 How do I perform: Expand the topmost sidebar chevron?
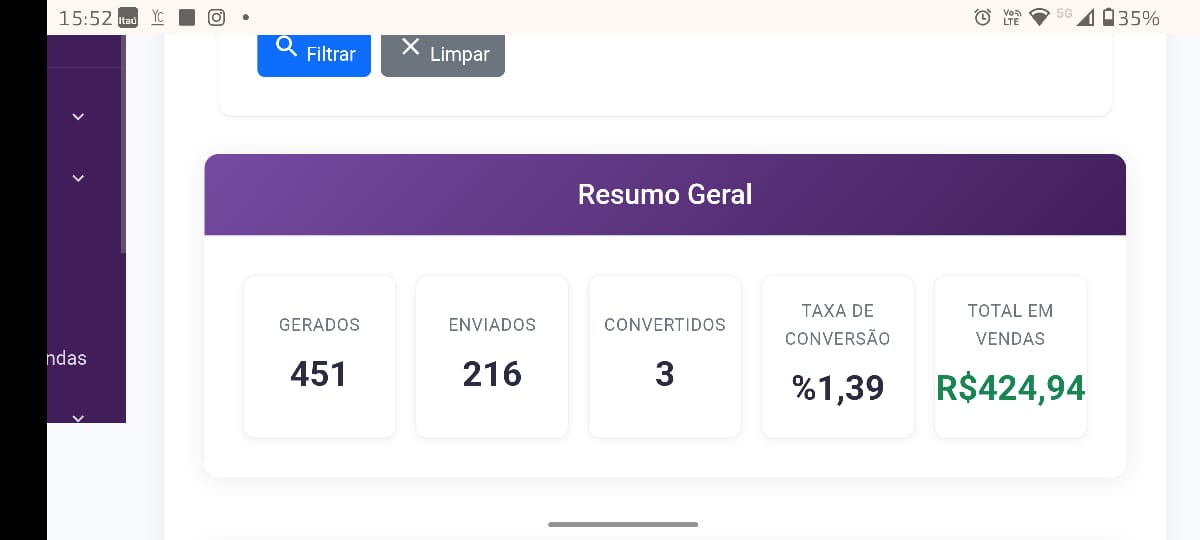coord(78,117)
